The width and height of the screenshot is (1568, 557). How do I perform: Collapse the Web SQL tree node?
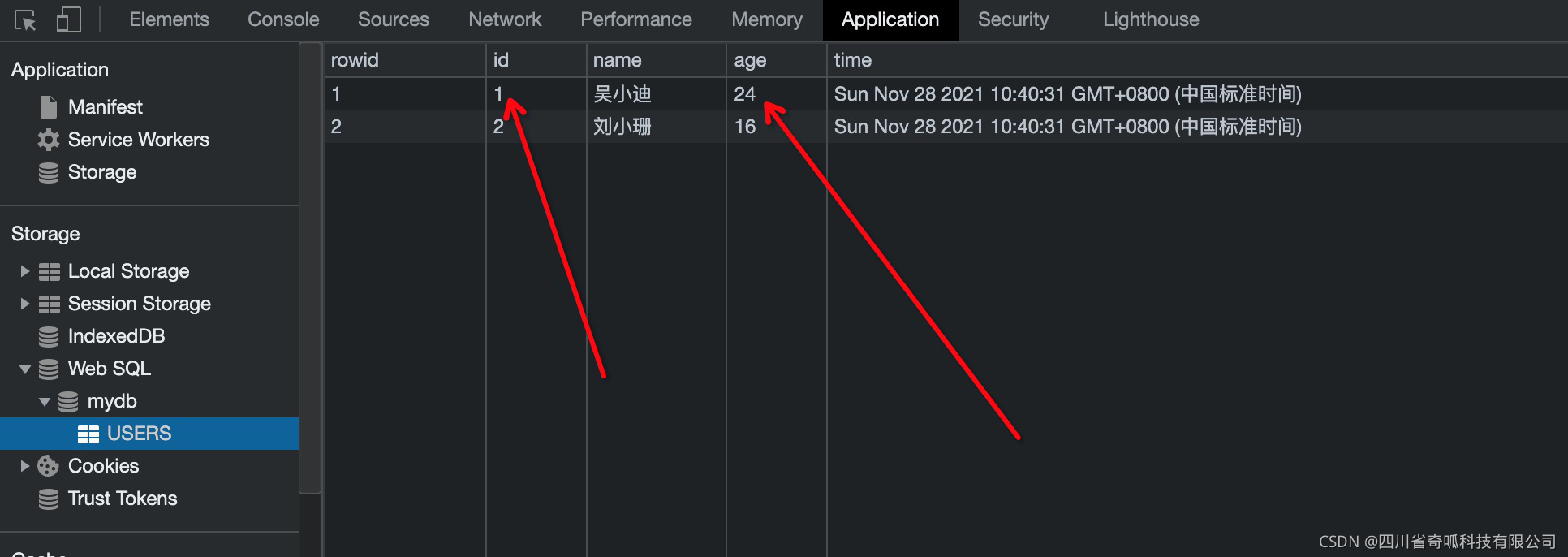tap(24, 369)
